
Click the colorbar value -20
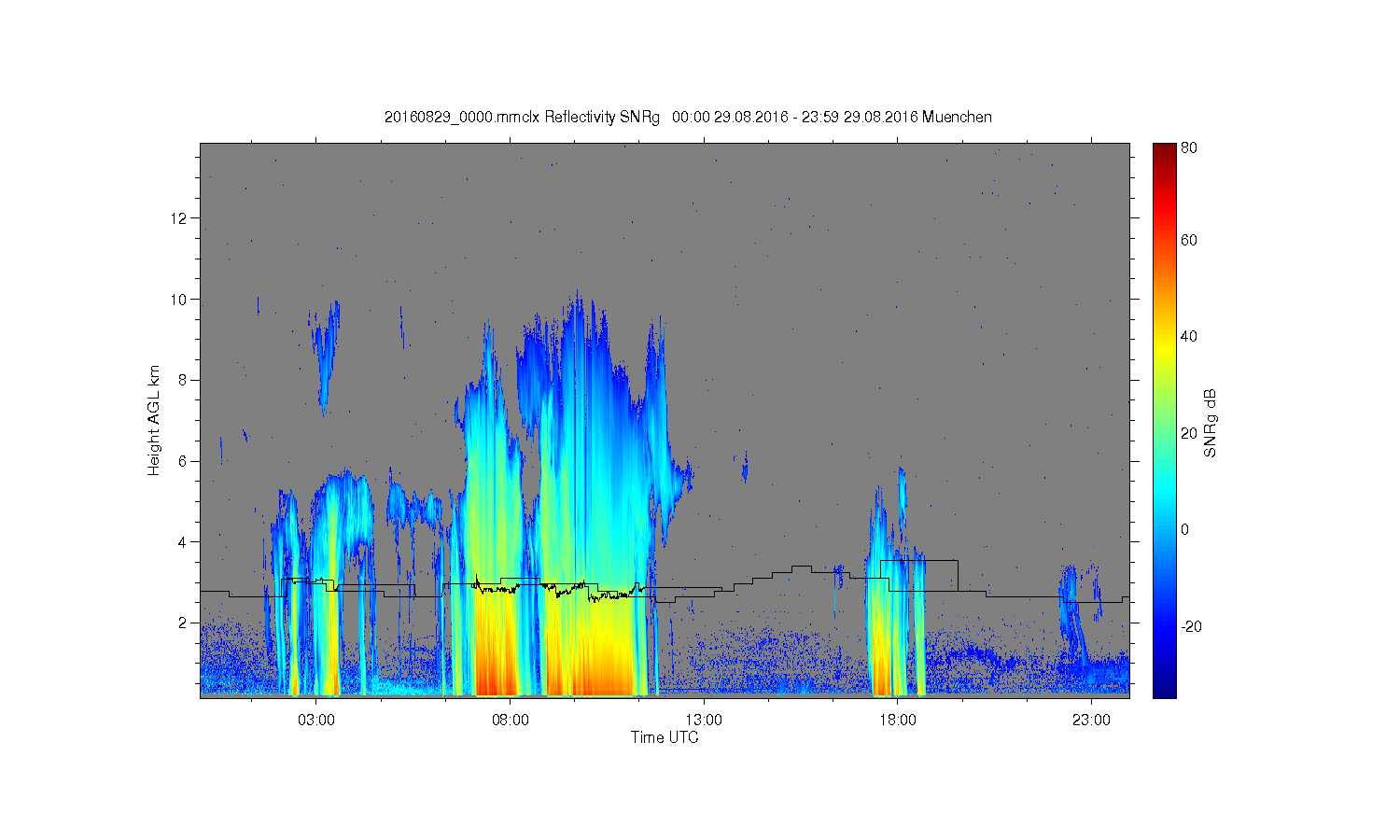pos(1191,626)
